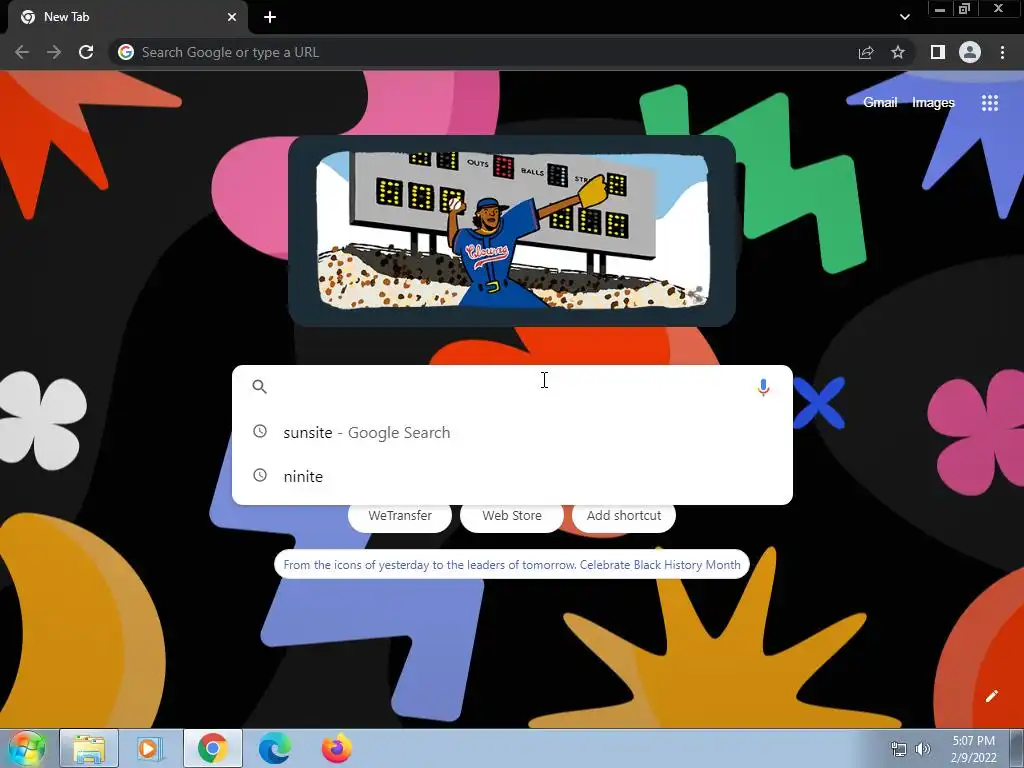Image resolution: width=1024 pixels, height=768 pixels.
Task: Click inside the Google search box
Action: [512, 387]
